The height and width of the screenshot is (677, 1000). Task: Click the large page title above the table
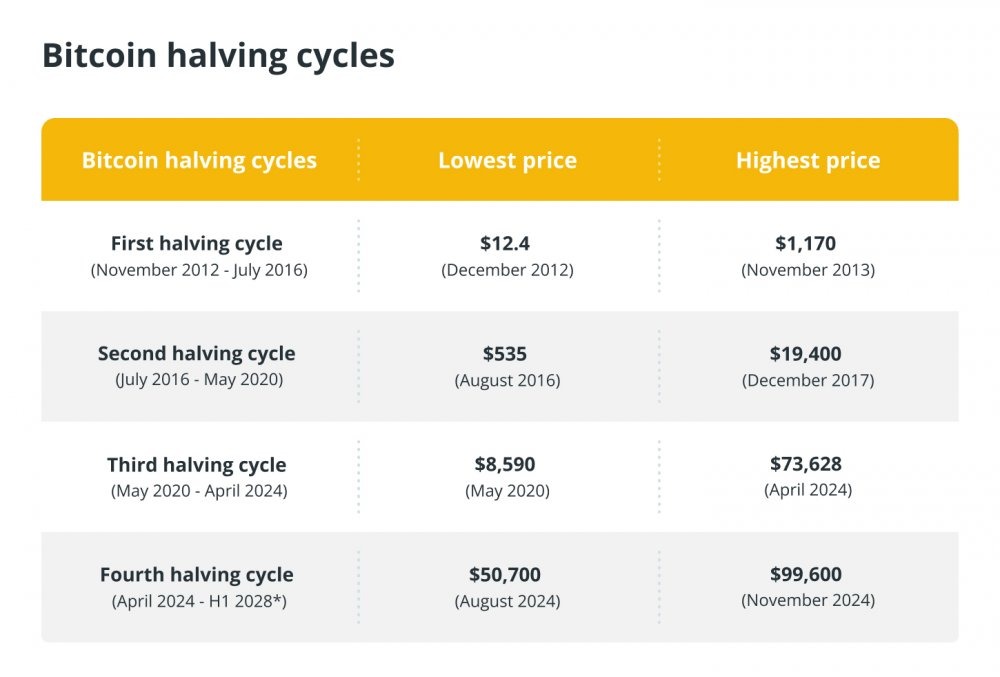pos(218,56)
